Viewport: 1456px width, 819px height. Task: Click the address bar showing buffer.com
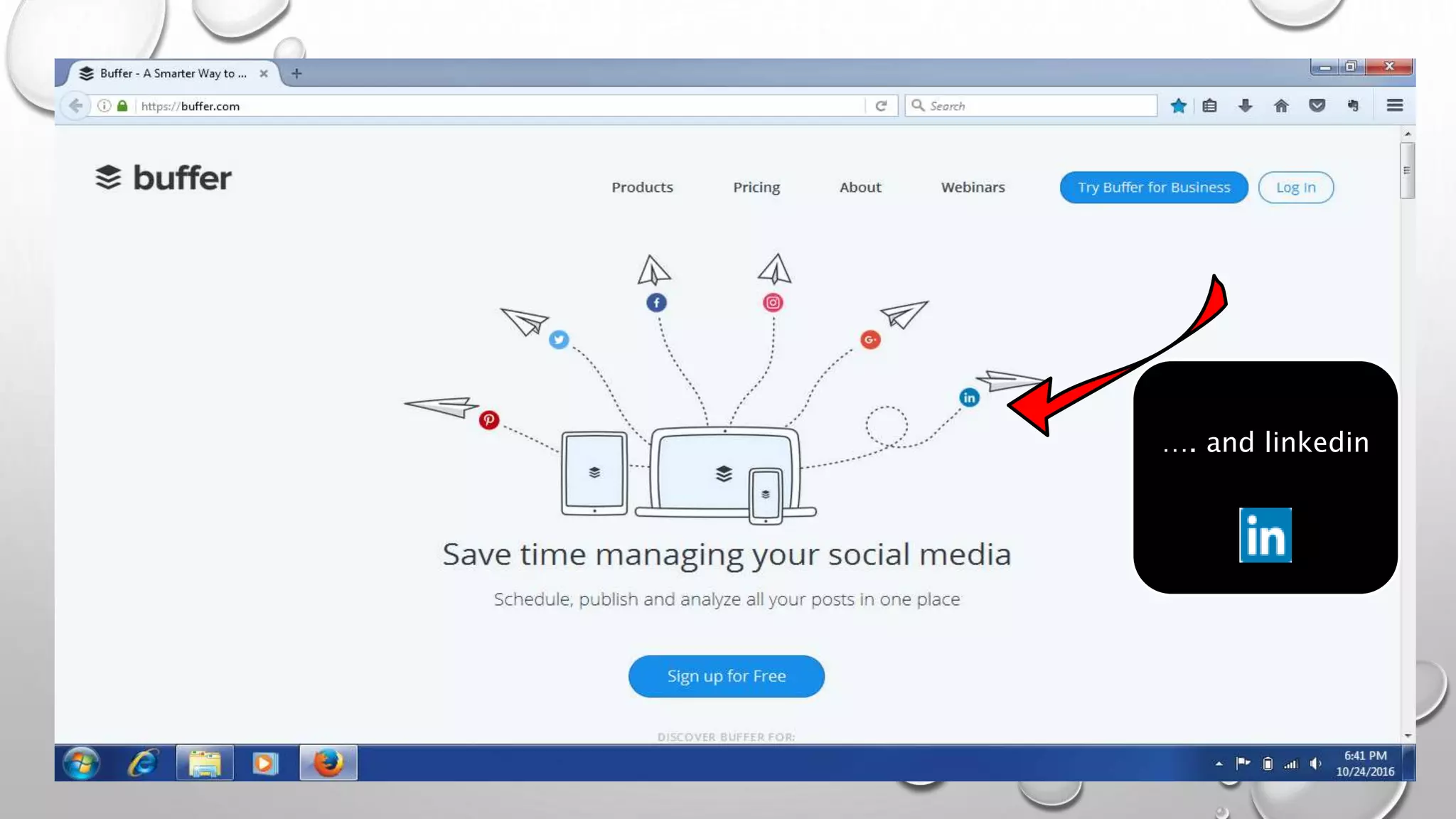coord(498,106)
